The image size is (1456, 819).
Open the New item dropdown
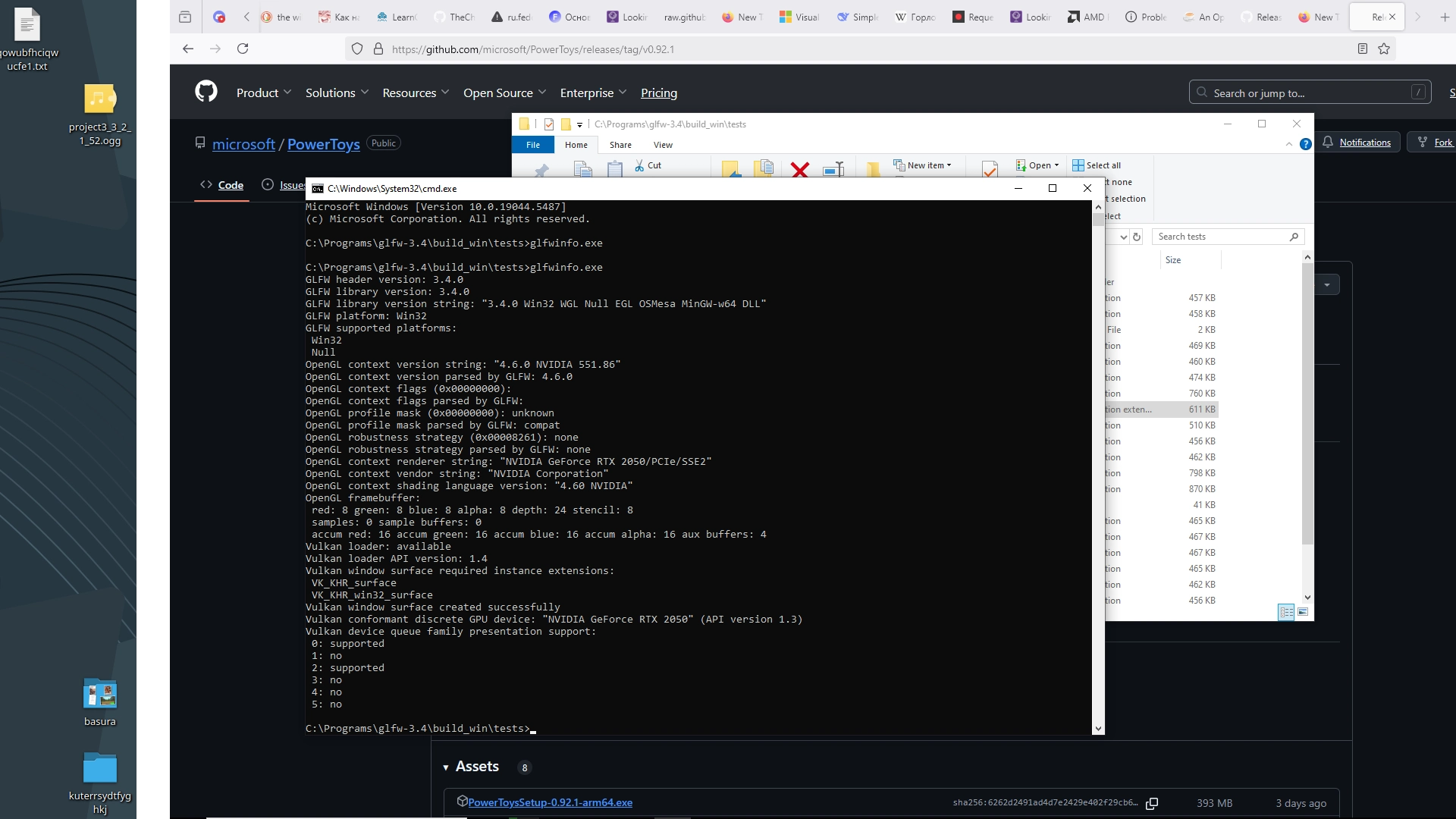[x=922, y=165]
